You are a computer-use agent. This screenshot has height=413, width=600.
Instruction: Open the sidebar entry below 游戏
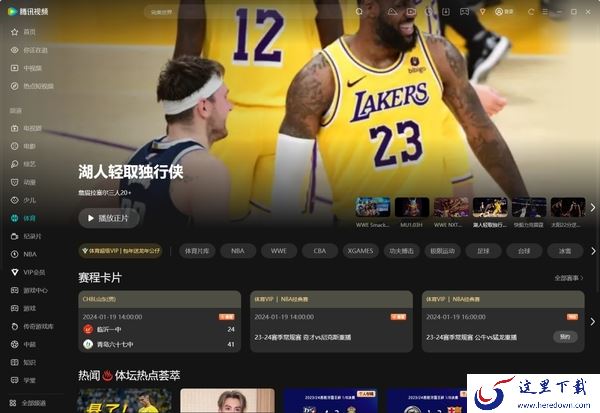[32, 326]
